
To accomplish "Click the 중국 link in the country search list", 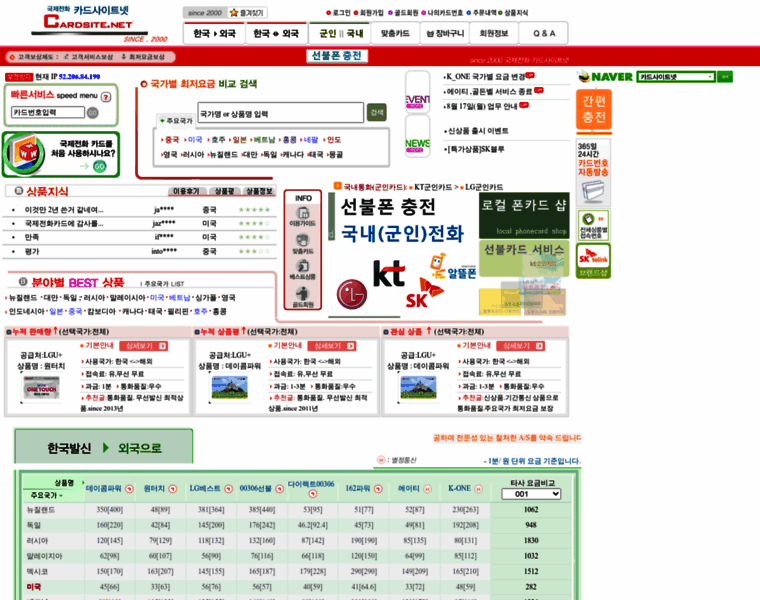I will [x=172, y=140].
